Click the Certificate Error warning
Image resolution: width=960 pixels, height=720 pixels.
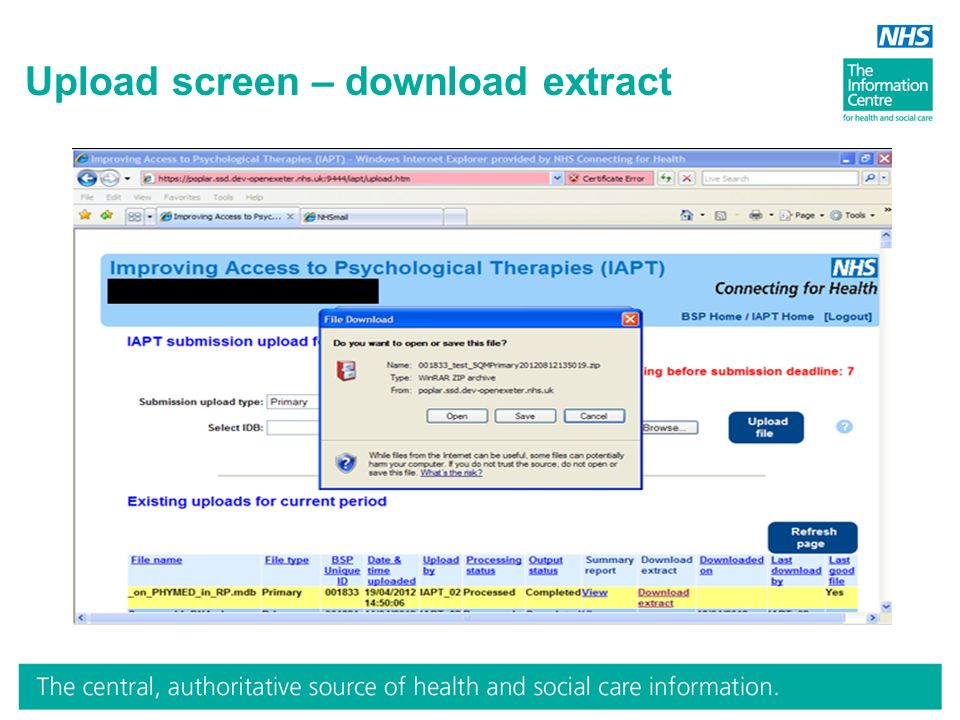608,178
